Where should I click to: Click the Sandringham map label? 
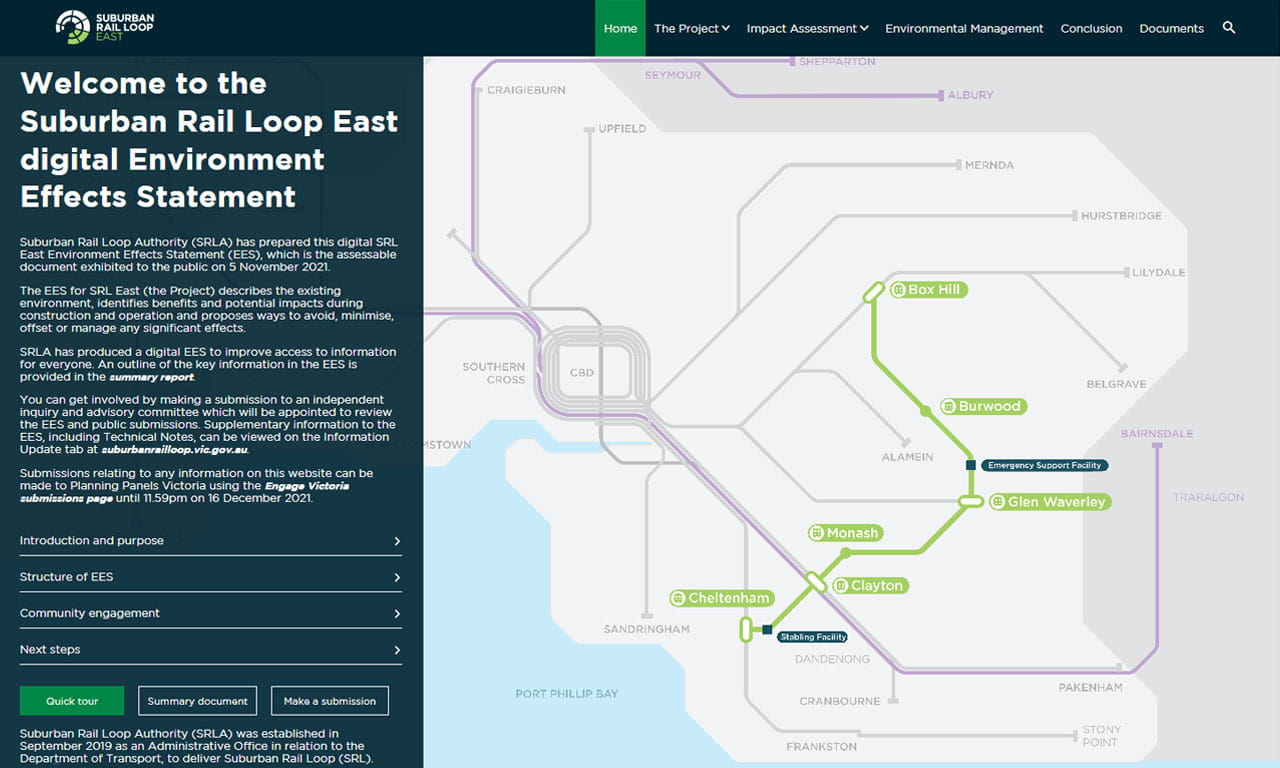[647, 629]
